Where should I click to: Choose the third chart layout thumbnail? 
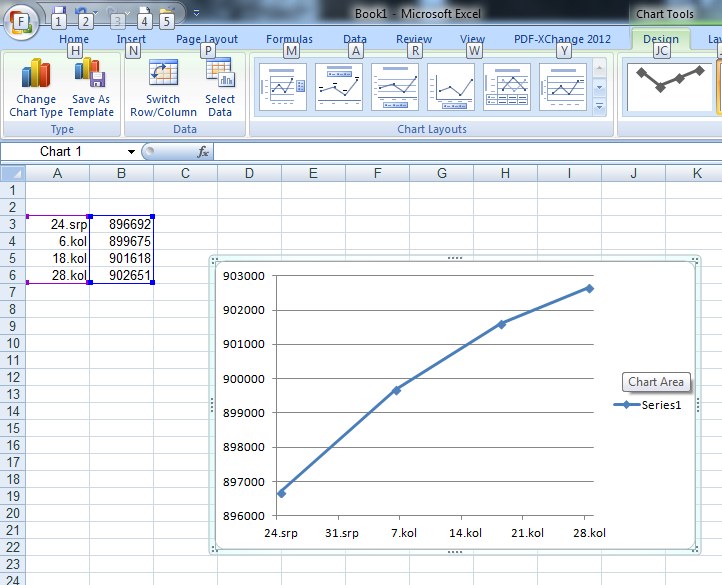tap(395, 87)
